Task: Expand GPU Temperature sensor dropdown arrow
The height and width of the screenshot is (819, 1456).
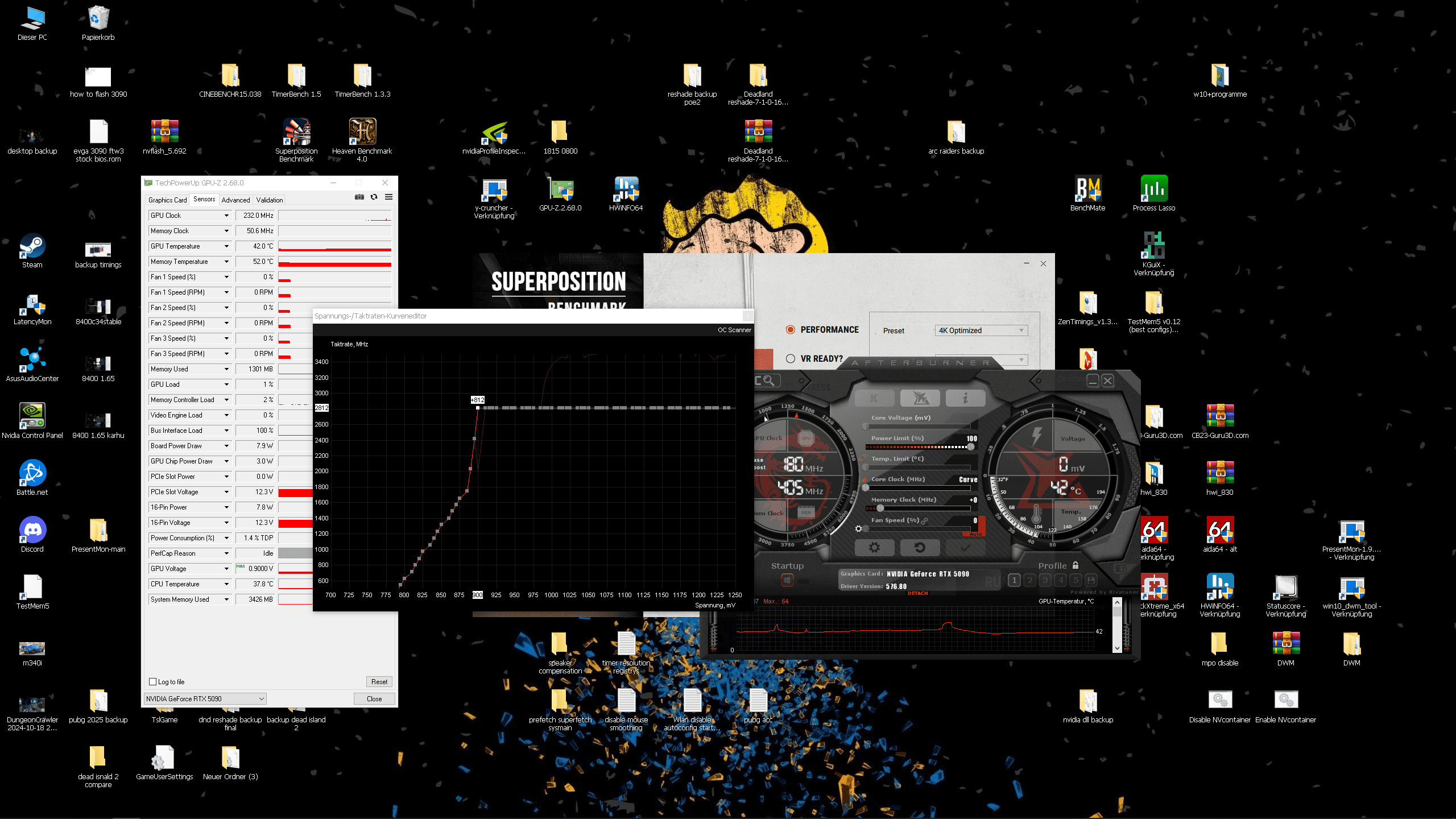Action: pyautogui.click(x=226, y=246)
